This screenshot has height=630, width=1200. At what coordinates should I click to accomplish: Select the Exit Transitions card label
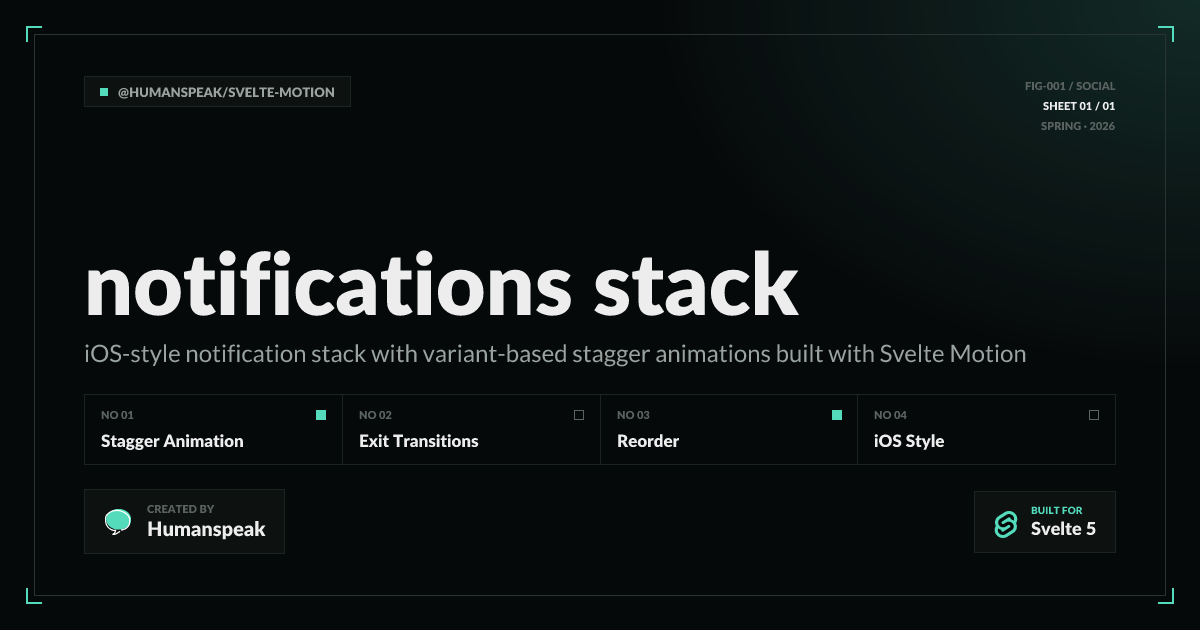(x=419, y=441)
